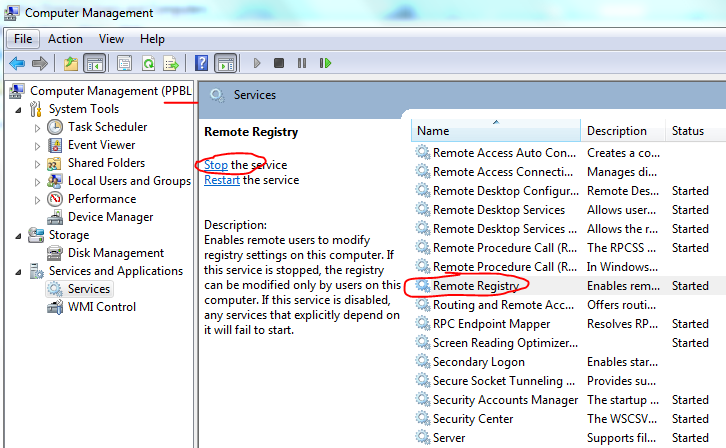The height and width of the screenshot is (448, 726).
Task: Click the Back arrow toolbar icon
Action: [x=17, y=63]
